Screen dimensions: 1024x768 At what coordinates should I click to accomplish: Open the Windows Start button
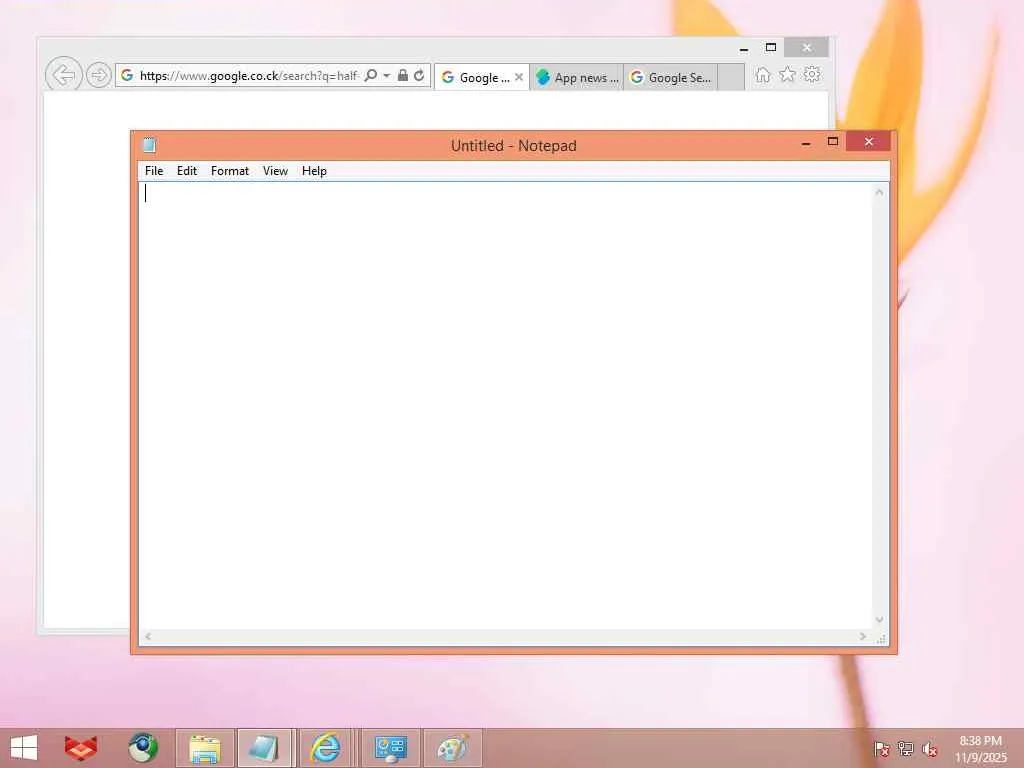tap(24, 748)
